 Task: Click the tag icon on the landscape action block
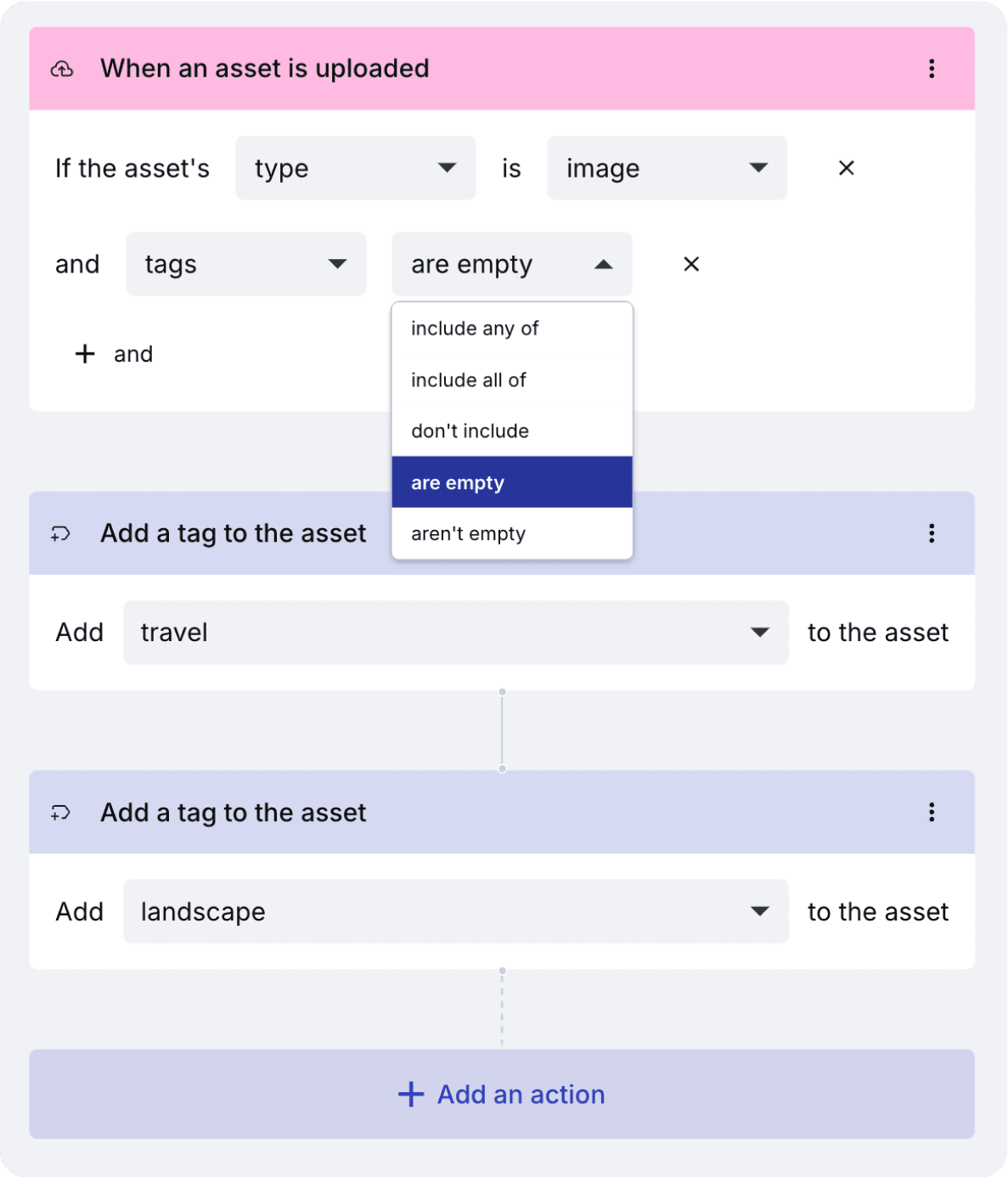tap(59, 813)
